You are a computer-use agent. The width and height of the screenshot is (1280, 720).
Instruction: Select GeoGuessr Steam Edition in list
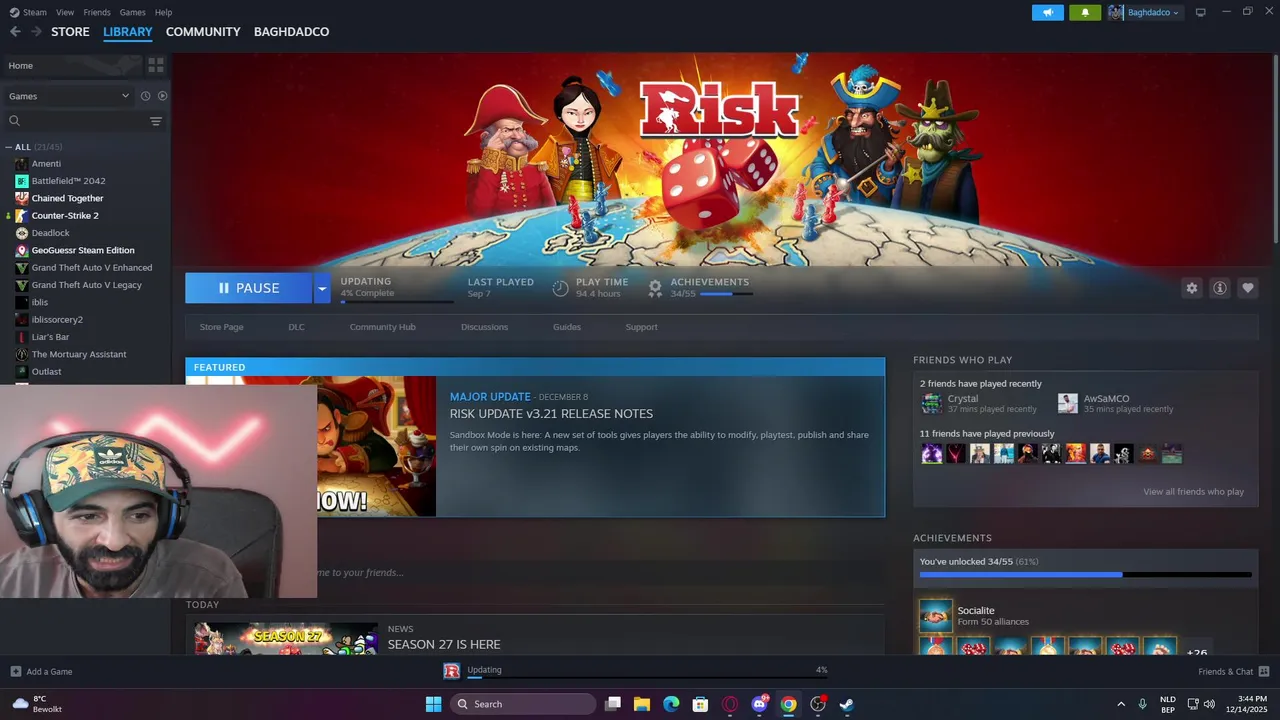coord(83,250)
